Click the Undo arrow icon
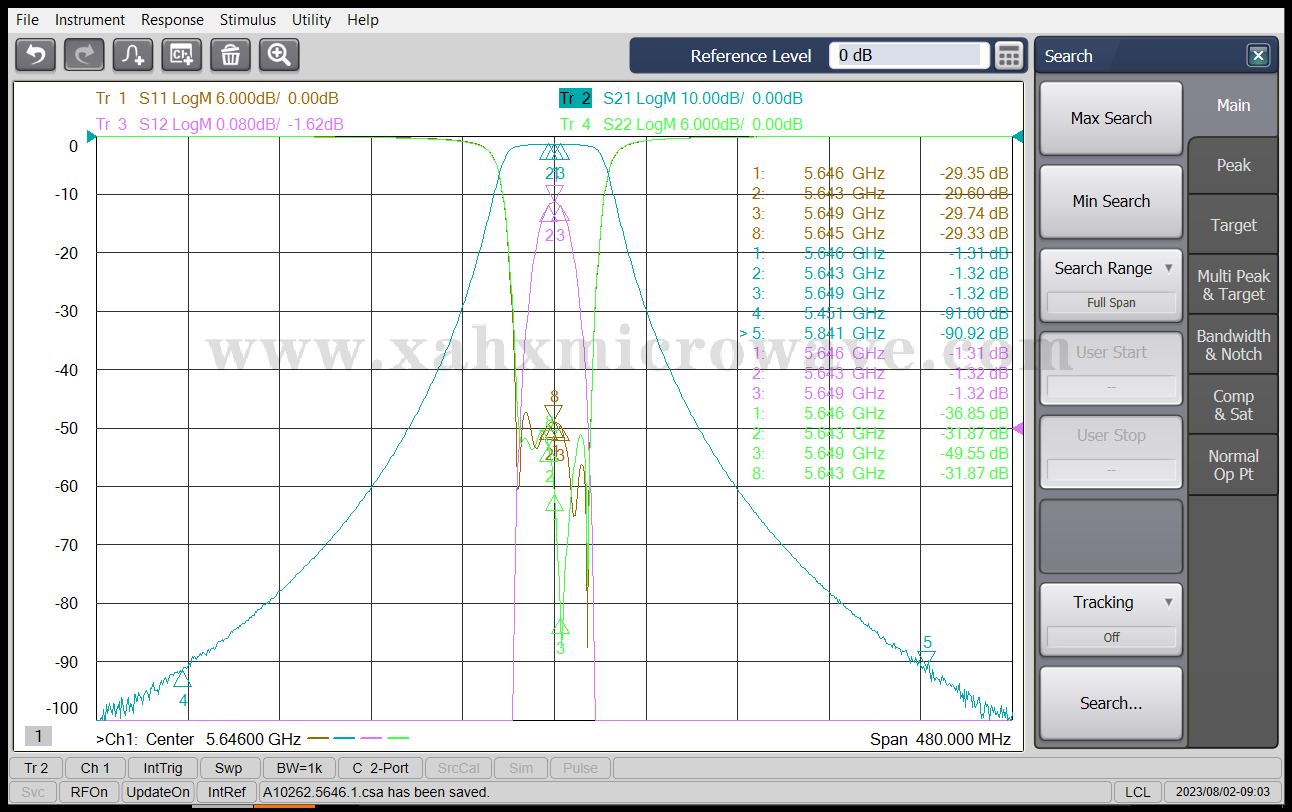Image resolution: width=1292 pixels, height=812 pixels. point(36,55)
